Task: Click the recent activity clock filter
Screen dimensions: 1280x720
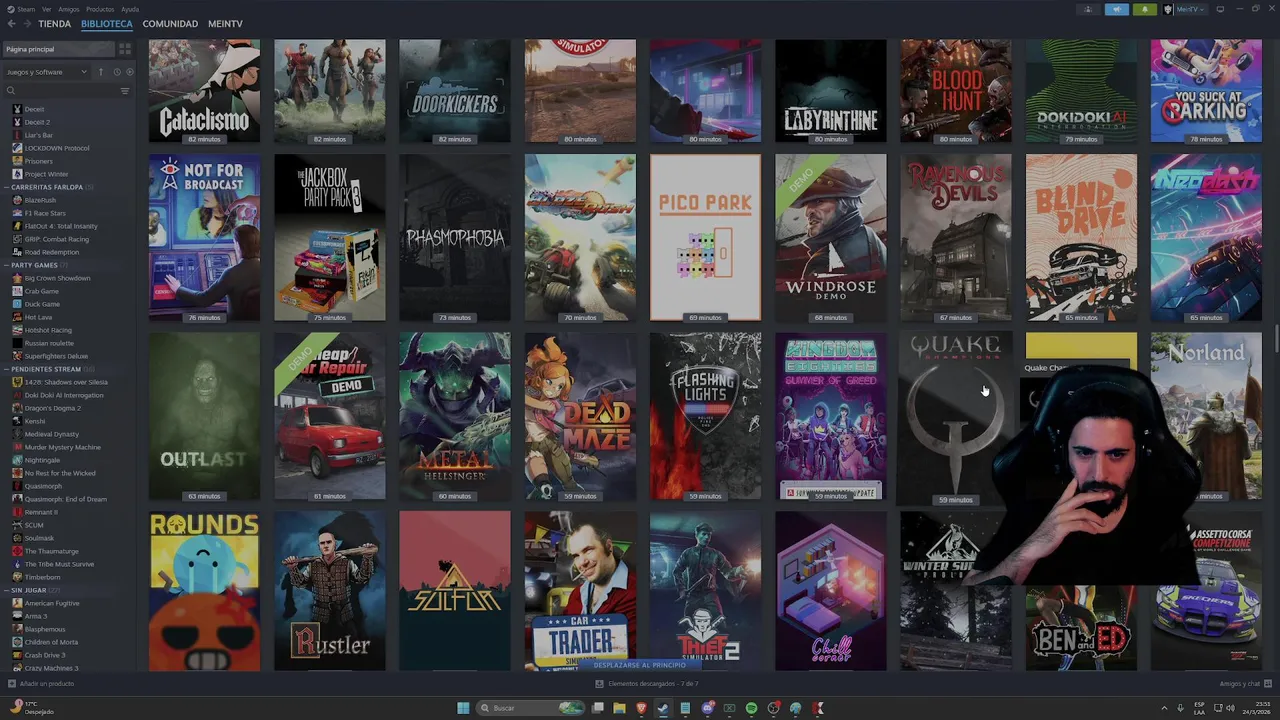Action: coord(117,72)
